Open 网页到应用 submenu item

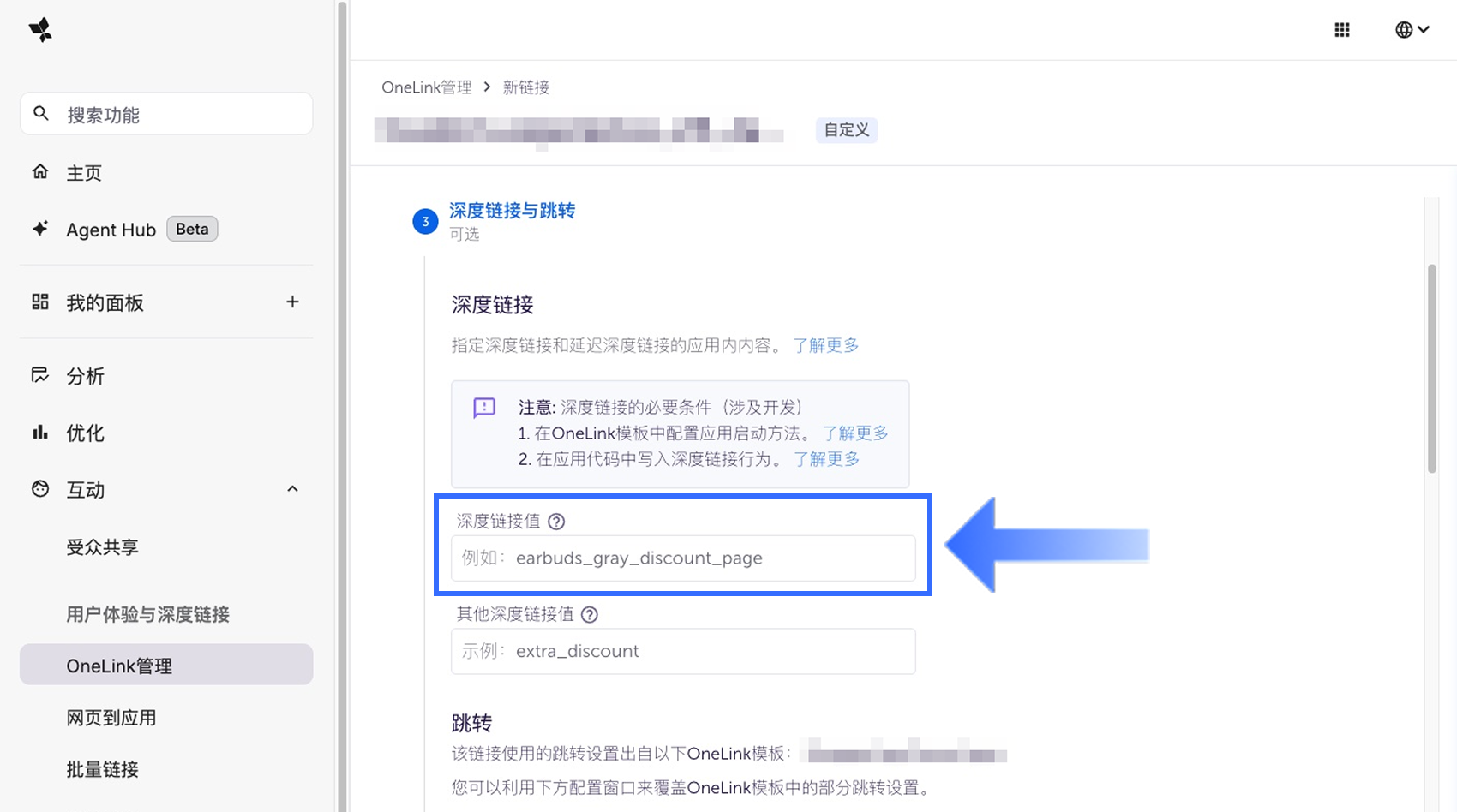pyautogui.click(x=111, y=718)
